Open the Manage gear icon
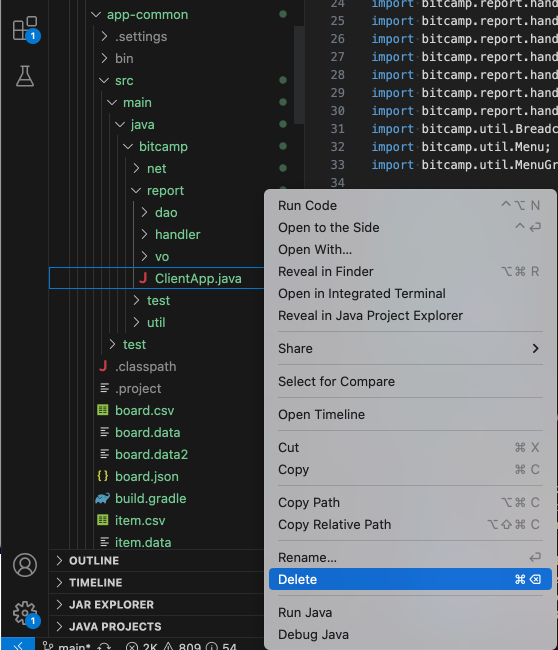This screenshot has height=650, width=558. pyautogui.click(x=25, y=613)
